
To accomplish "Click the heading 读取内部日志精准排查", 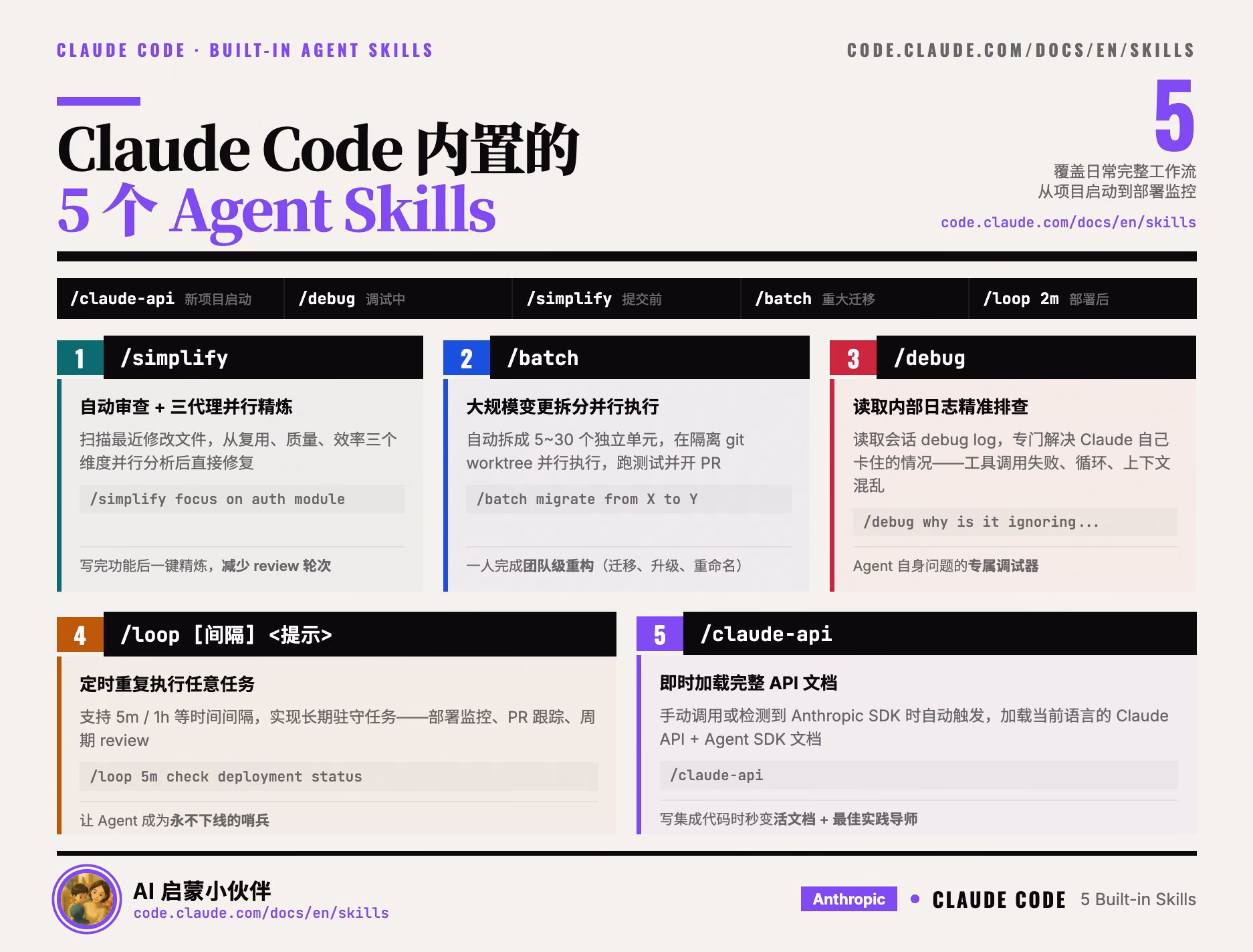I will pyautogui.click(x=941, y=406).
